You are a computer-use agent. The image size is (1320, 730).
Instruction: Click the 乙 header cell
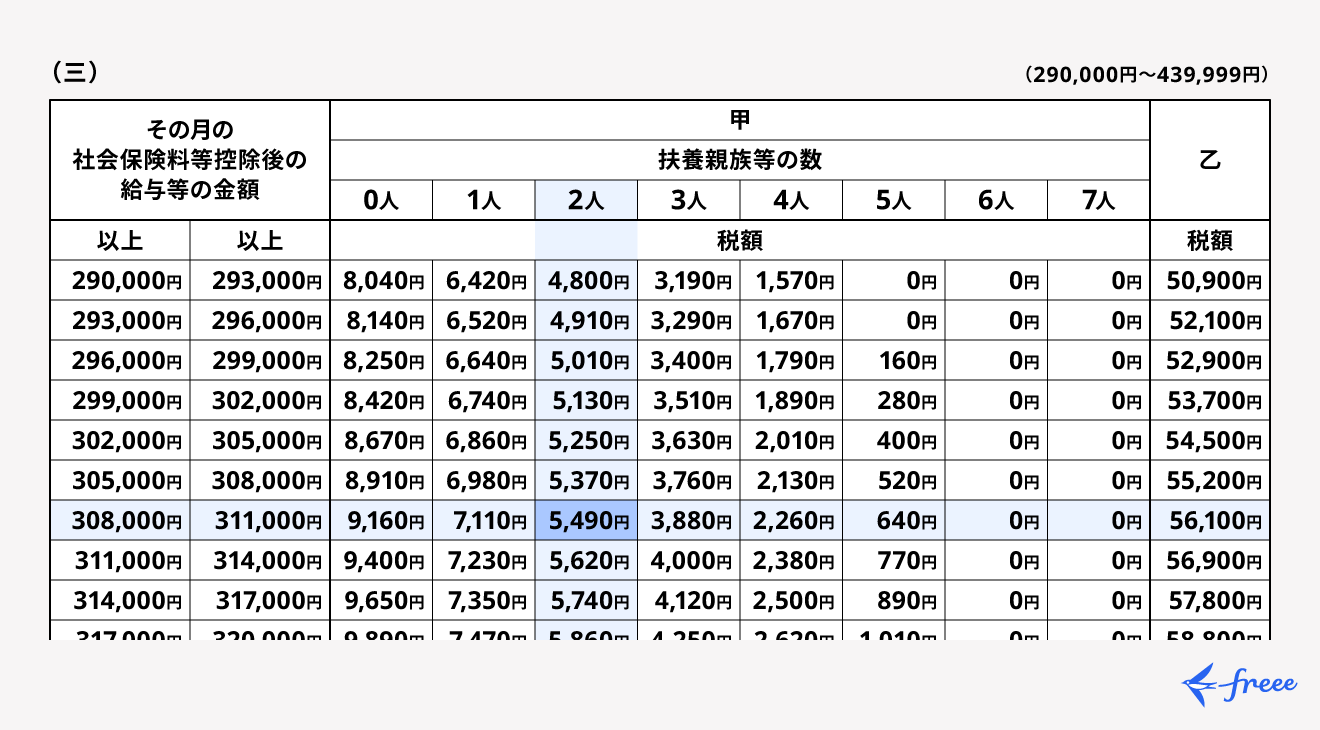pos(1210,160)
